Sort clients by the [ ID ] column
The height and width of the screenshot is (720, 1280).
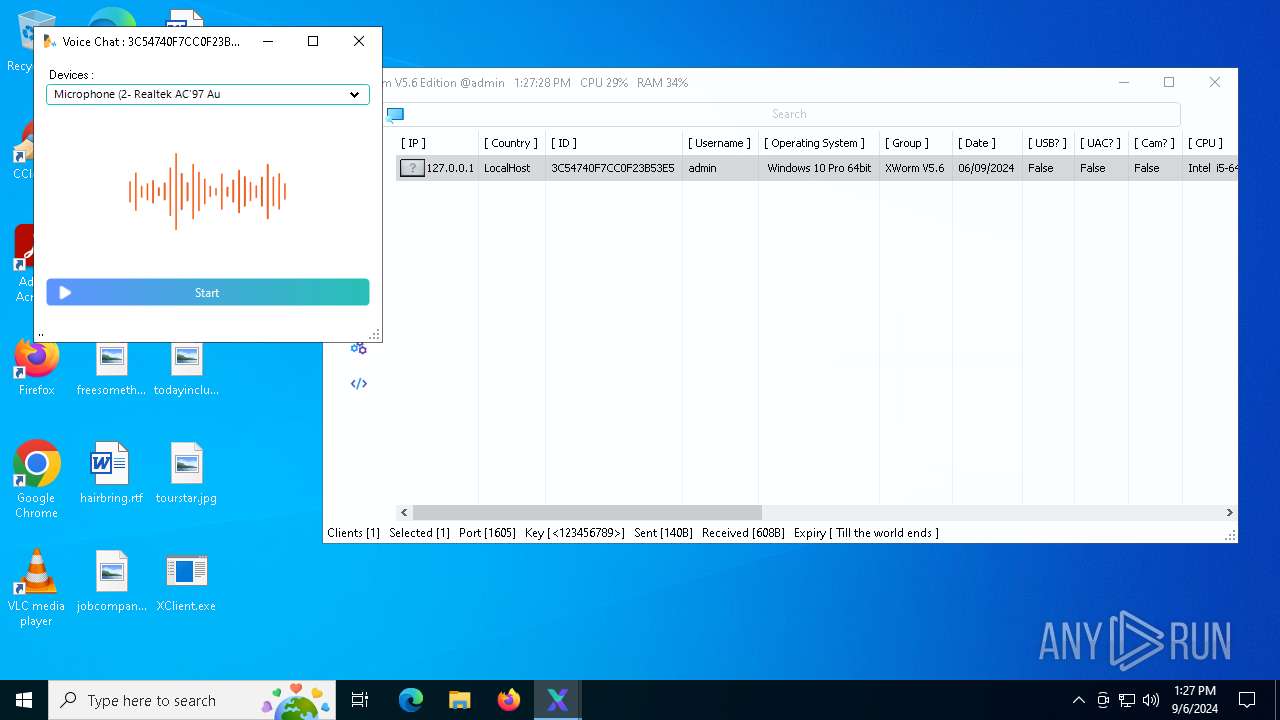point(564,143)
